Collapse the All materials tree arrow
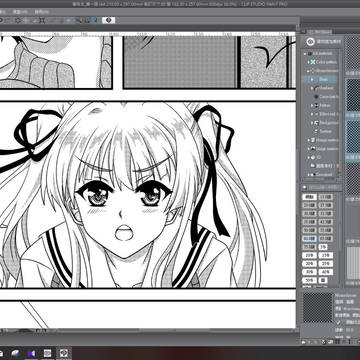 point(305,53)
